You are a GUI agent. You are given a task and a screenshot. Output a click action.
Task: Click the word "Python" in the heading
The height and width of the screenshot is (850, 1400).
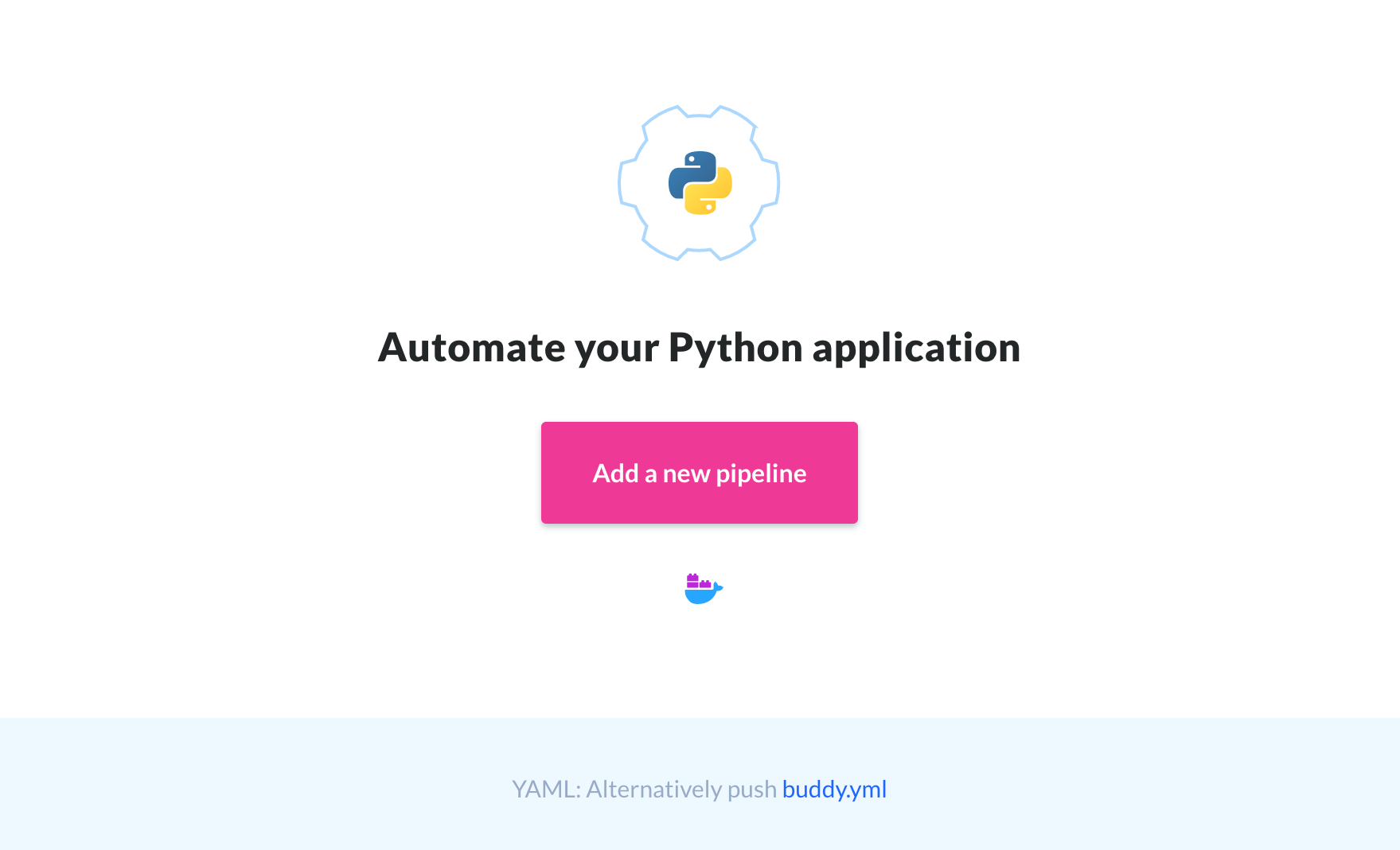(x=735, y=349)
